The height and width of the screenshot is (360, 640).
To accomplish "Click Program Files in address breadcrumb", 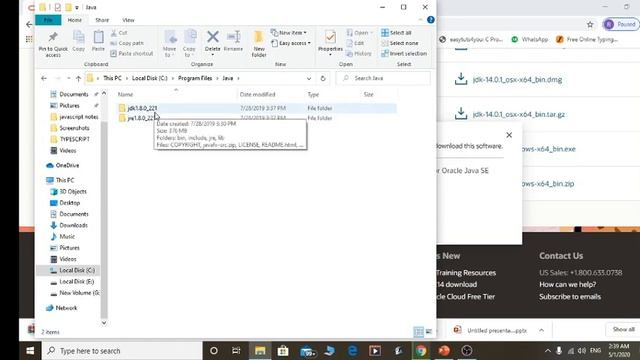I will coord(195,78).
